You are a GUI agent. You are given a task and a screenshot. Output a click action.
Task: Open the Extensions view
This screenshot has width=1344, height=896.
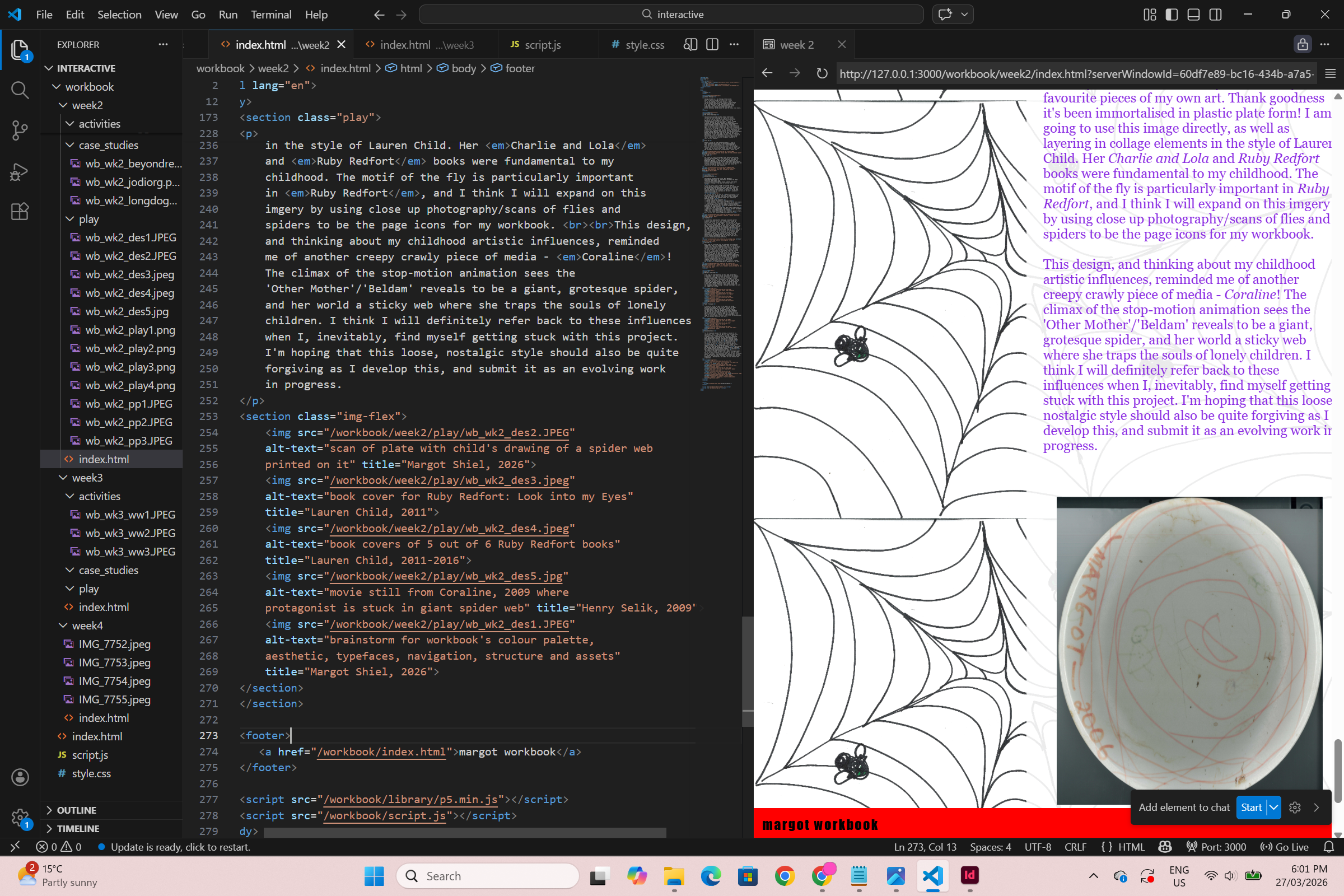[x=20, y=212]
